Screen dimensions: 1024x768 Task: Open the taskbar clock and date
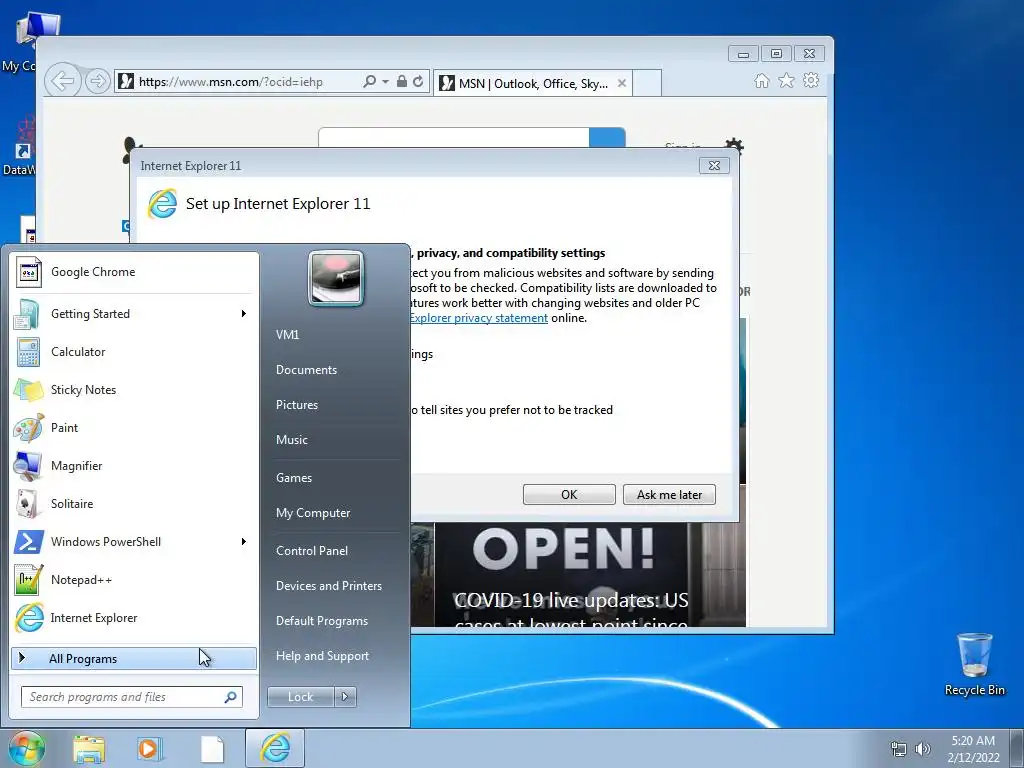click(973, 749)
